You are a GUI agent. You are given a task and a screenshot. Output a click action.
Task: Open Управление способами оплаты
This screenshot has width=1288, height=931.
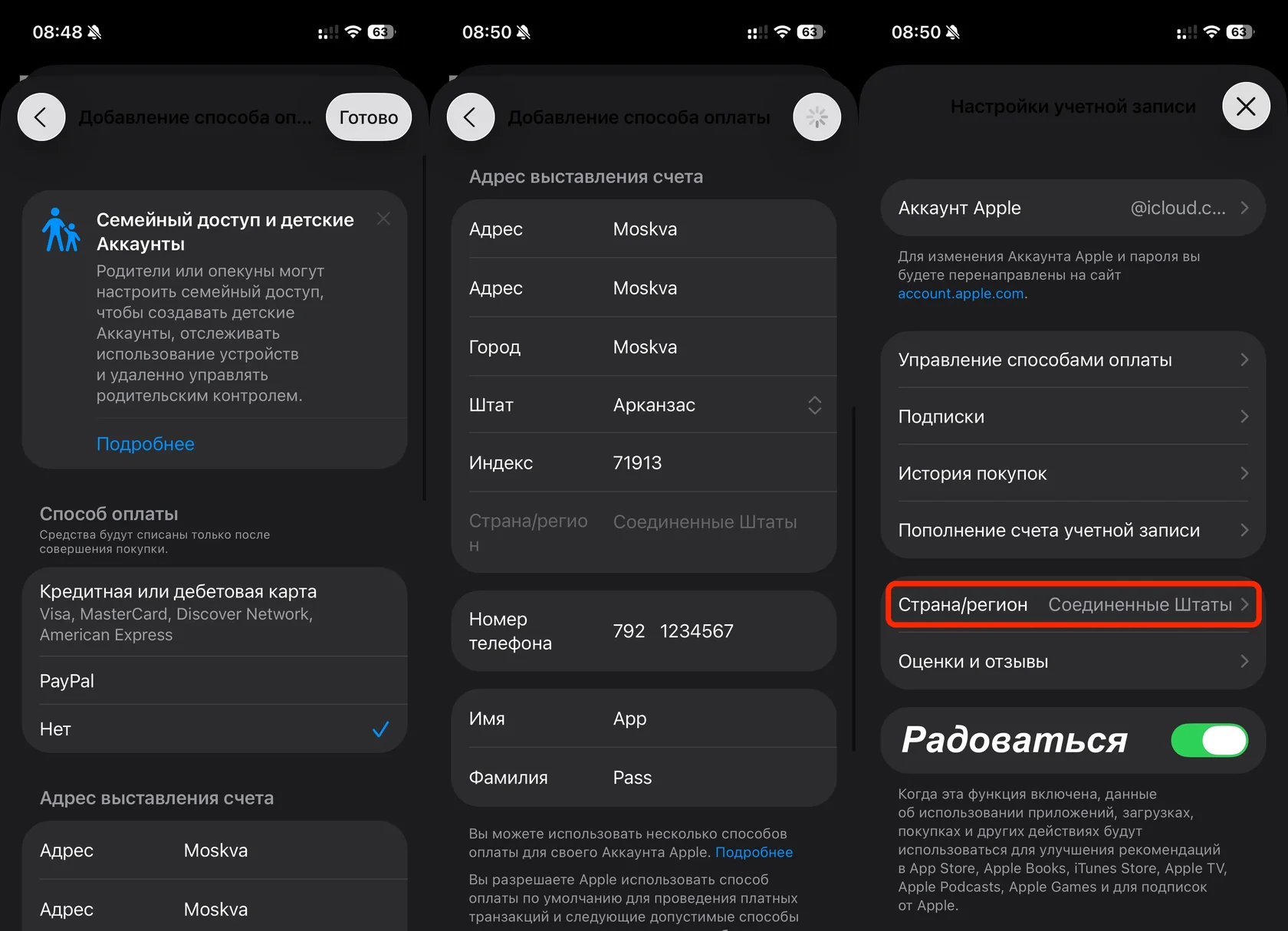coord(1073,360)
